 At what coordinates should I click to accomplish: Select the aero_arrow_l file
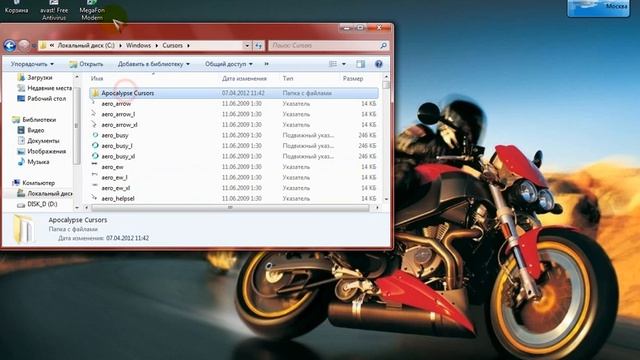point(233,114)
